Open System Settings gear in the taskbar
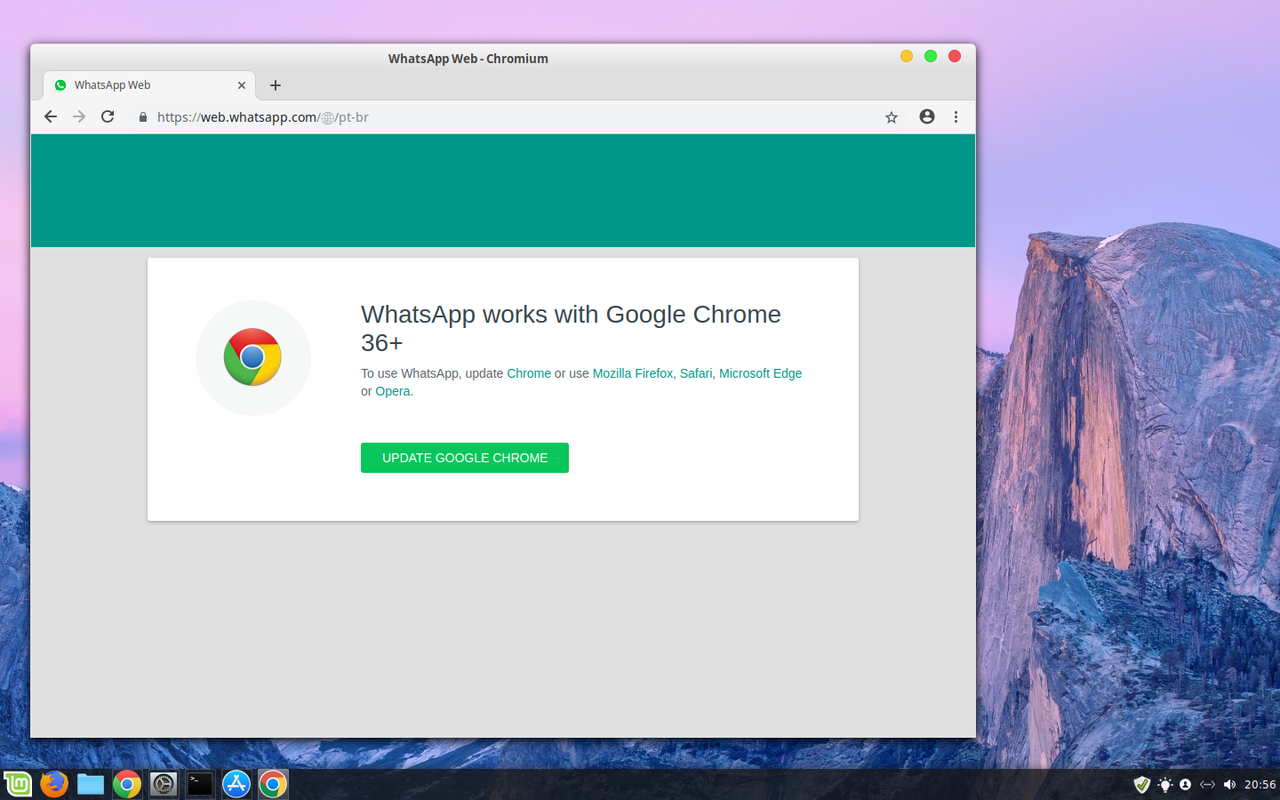 163,784
